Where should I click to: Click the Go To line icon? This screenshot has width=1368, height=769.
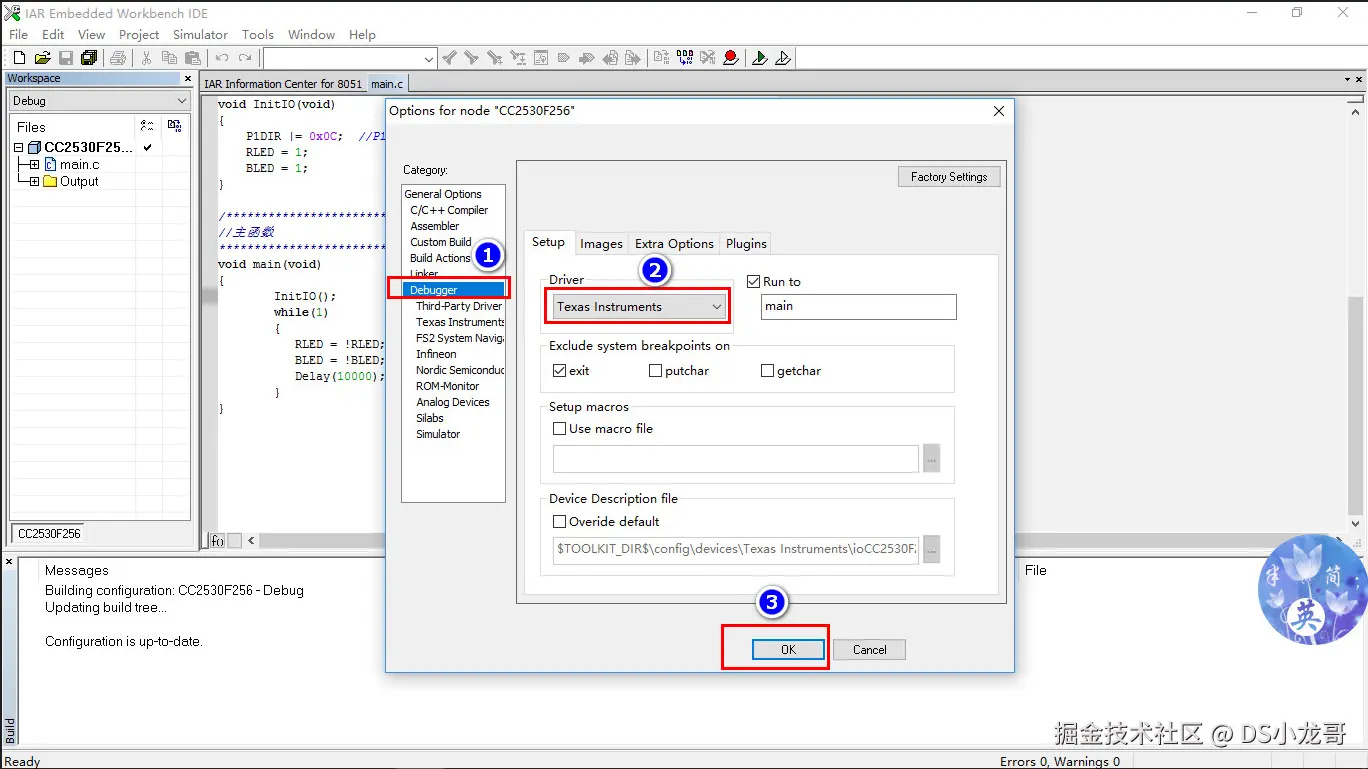541,58
